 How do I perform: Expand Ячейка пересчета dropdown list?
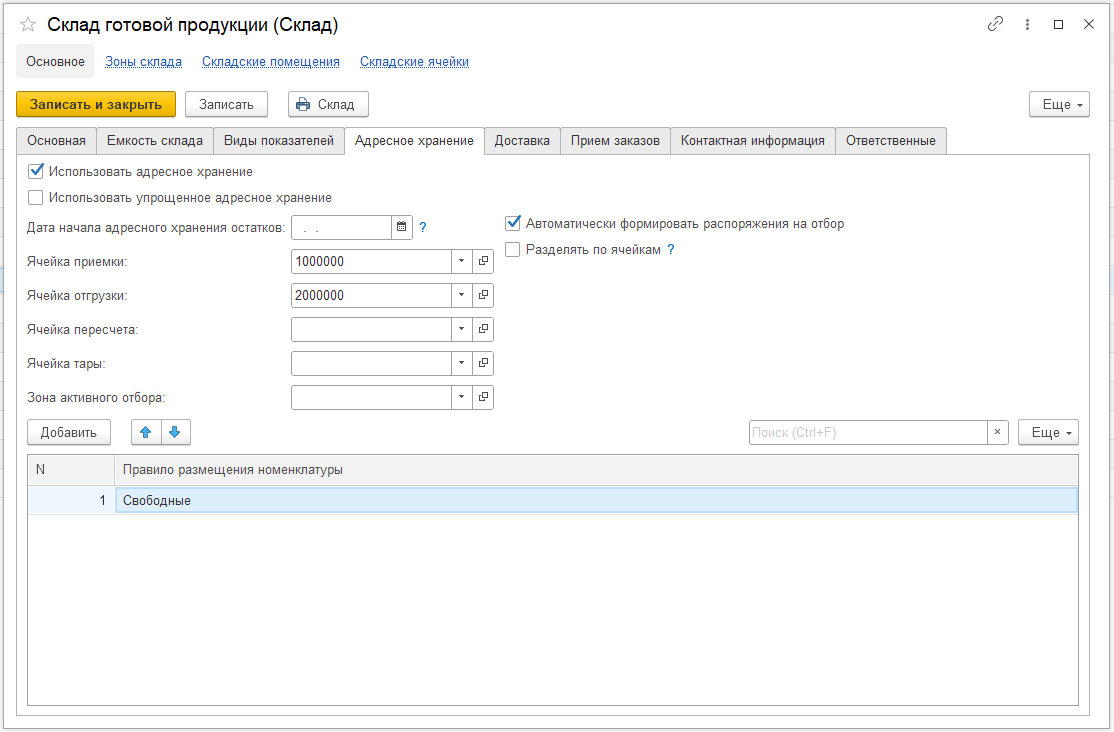(461, 330)
